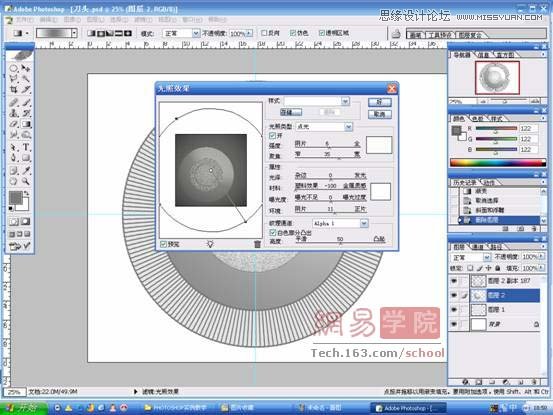Select the Brush tool
Screen dimensions: 553x415
(26, 103)
